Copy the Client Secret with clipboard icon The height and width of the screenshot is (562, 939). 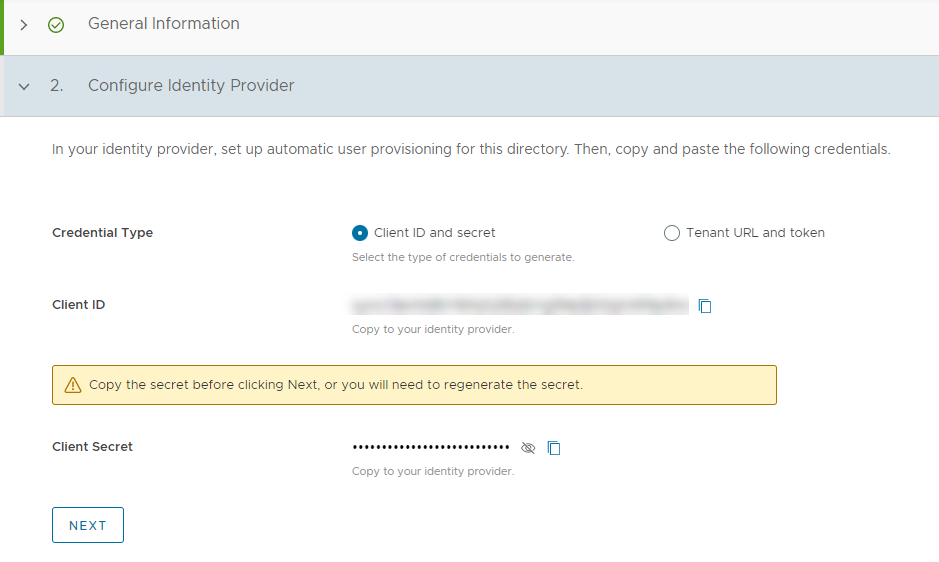tap(554, 448)
